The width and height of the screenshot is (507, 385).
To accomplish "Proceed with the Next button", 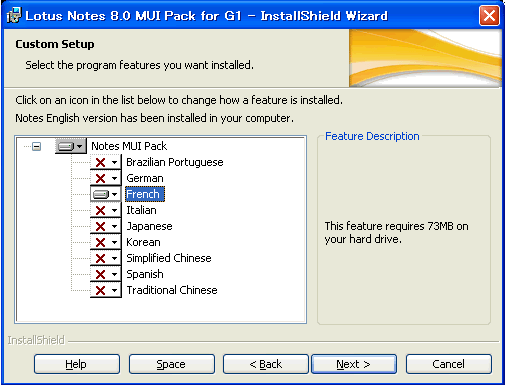I will 354,364.
